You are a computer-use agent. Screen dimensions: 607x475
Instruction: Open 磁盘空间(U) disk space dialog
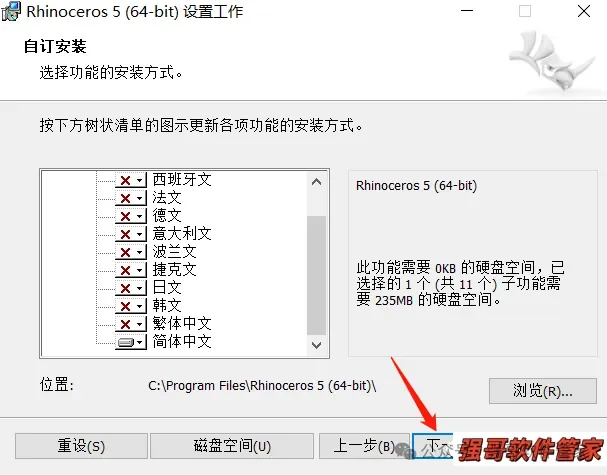(x=232, y=446)
